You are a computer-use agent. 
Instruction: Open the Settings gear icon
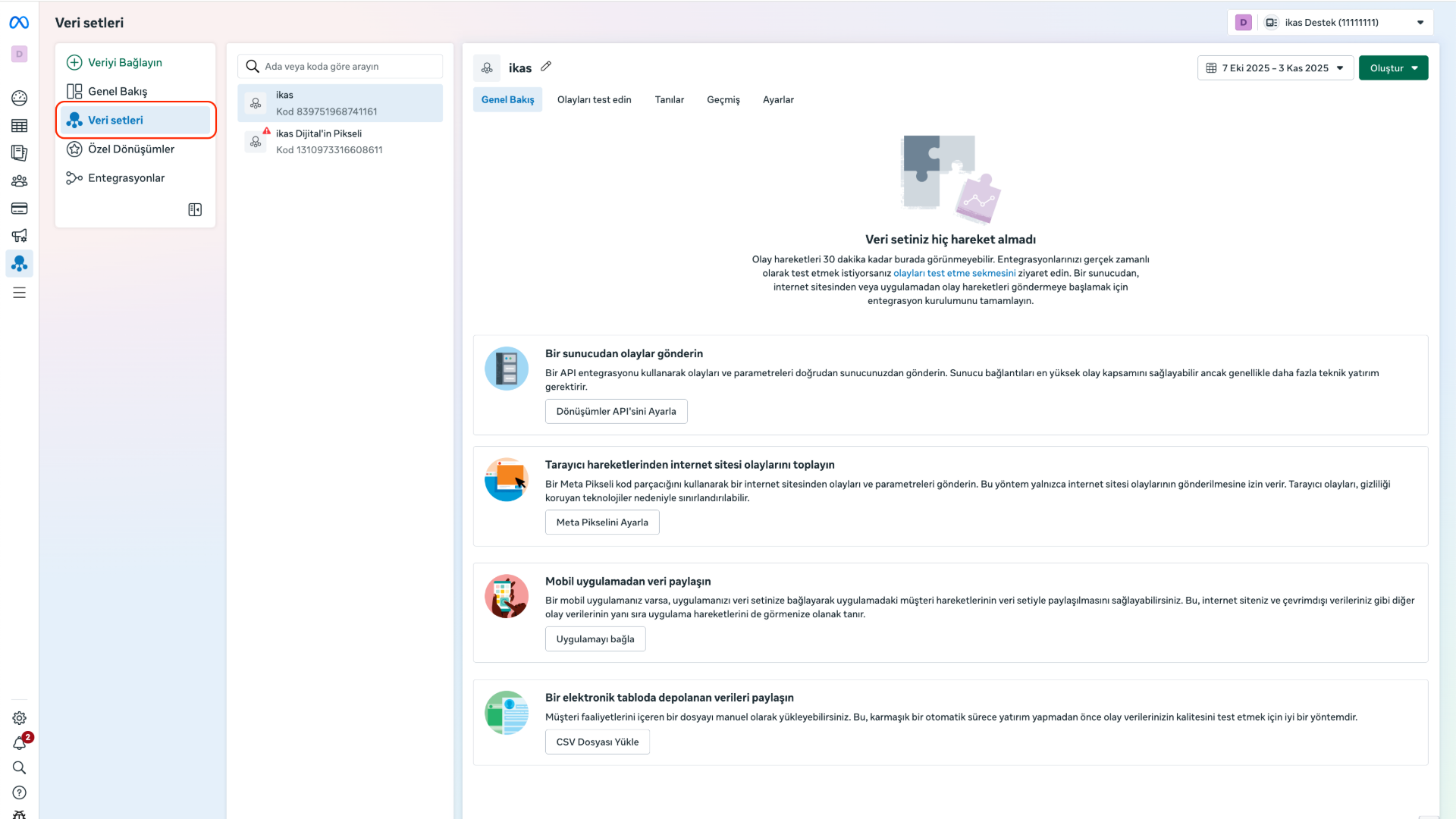[x=20, y=718]
